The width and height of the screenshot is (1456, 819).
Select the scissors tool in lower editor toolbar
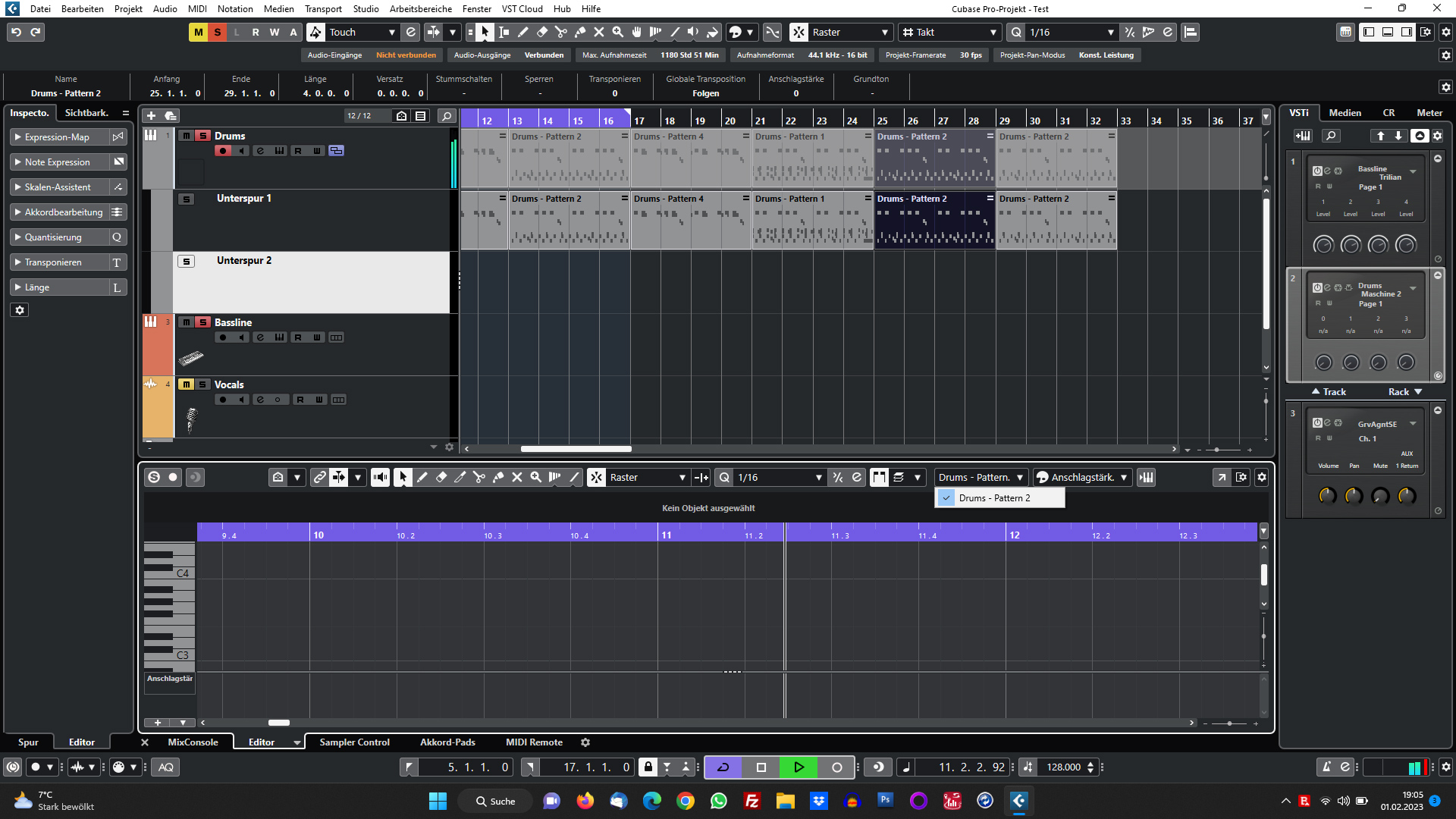479,477
